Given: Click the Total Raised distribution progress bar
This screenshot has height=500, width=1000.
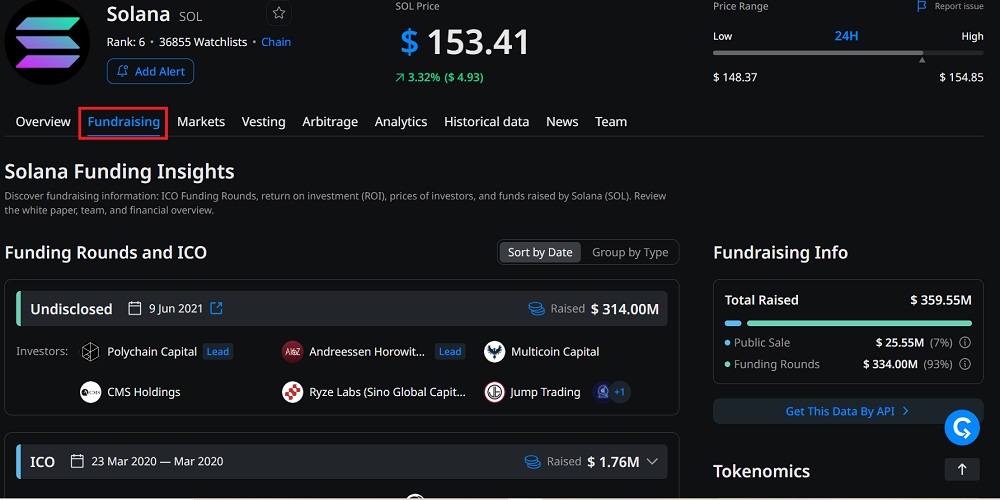Looking at the screenshot, I should tap(848, 323).
